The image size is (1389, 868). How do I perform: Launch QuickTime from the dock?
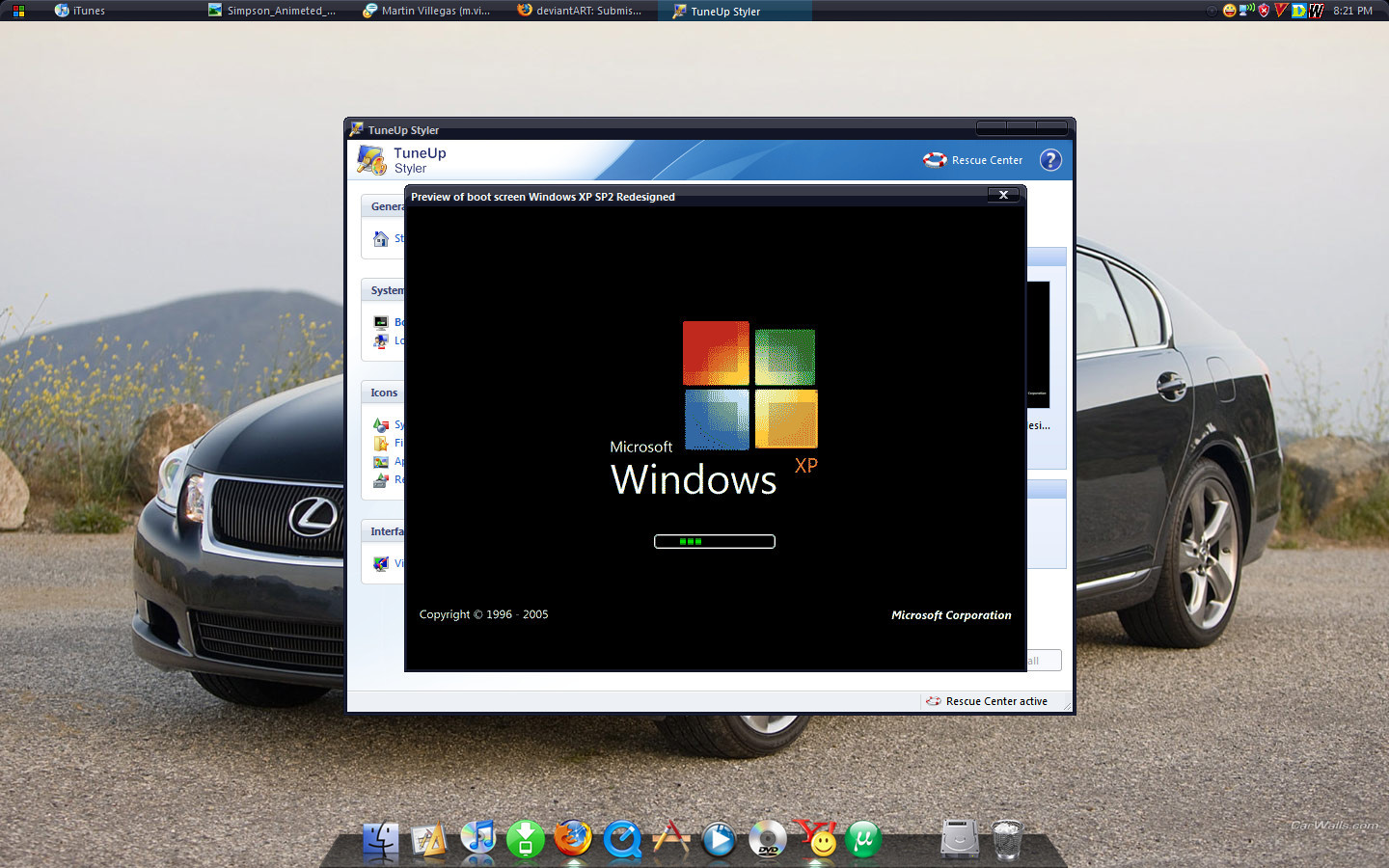click(622, 840)
